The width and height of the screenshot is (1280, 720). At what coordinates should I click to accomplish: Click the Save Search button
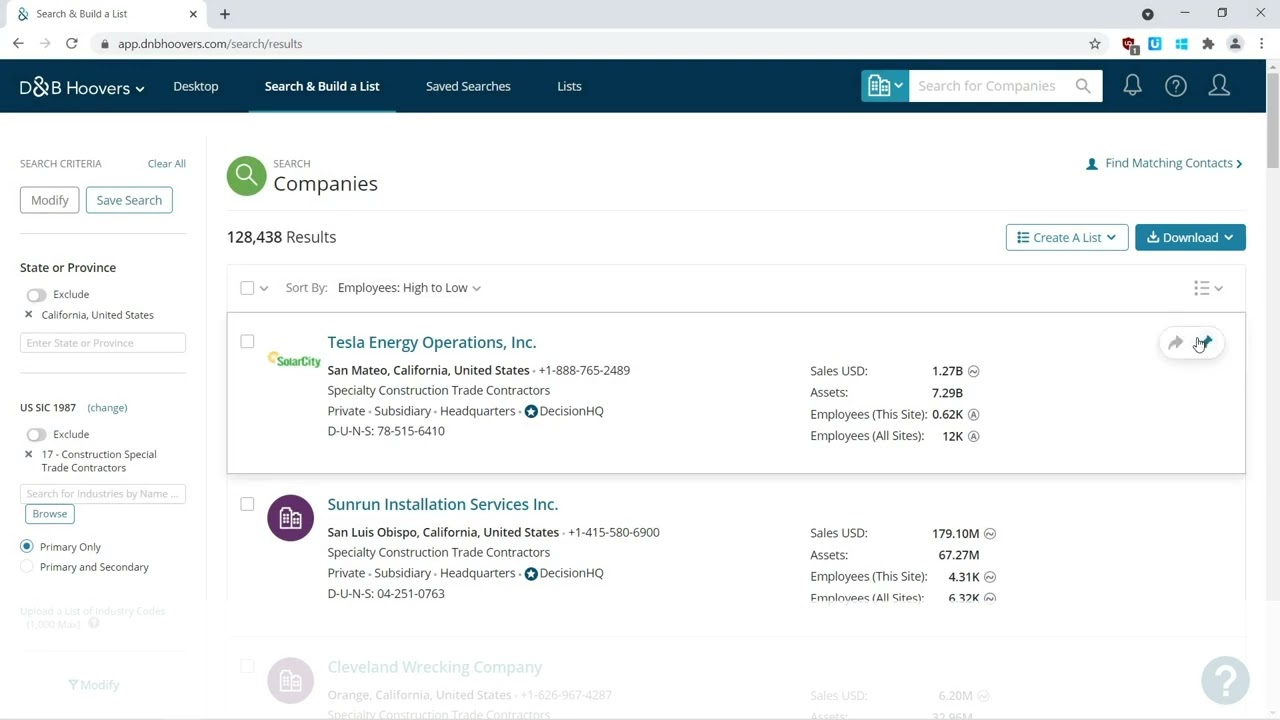[x=129, y=200]
